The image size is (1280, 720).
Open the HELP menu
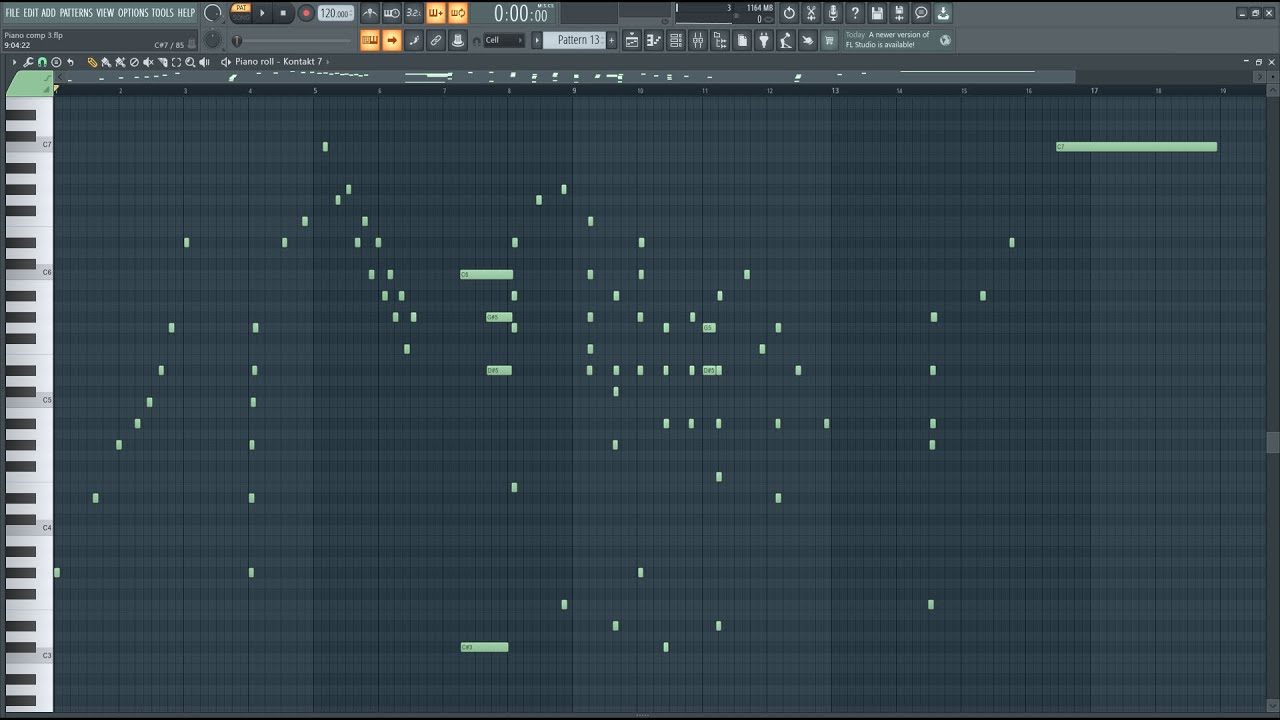pos(187,13)
